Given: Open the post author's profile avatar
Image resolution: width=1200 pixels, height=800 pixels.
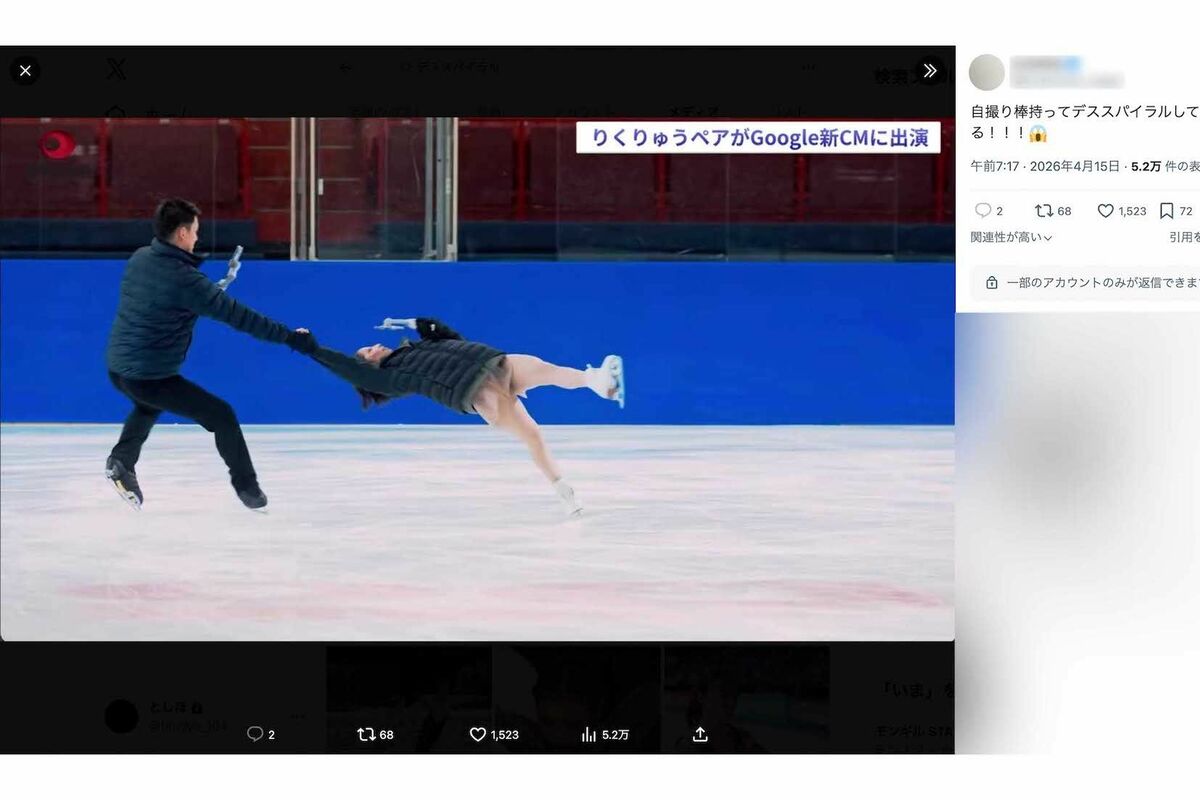Looking at the screenshot, I should click(x=987, y=72).
